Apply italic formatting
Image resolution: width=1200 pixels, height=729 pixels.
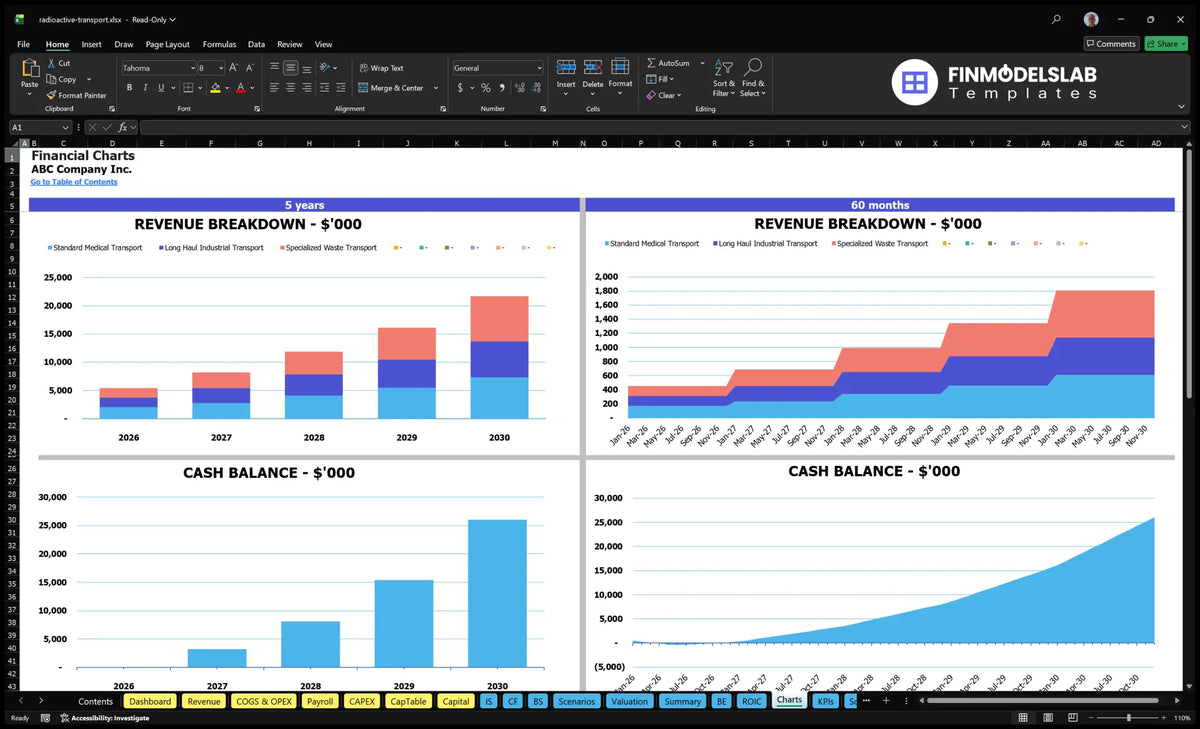point(145,88)
